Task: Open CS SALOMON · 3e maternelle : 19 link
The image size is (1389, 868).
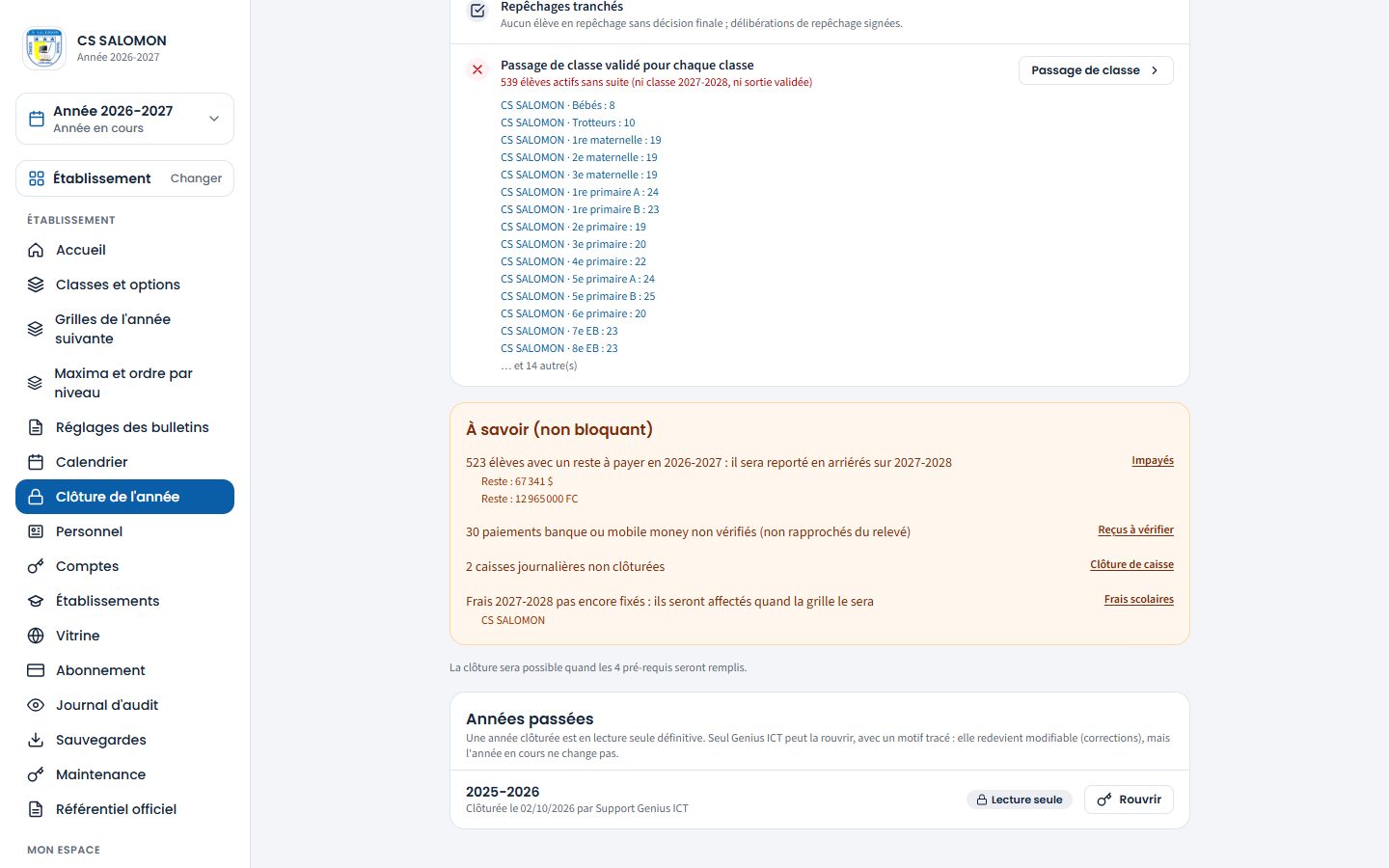Action: 579,175
